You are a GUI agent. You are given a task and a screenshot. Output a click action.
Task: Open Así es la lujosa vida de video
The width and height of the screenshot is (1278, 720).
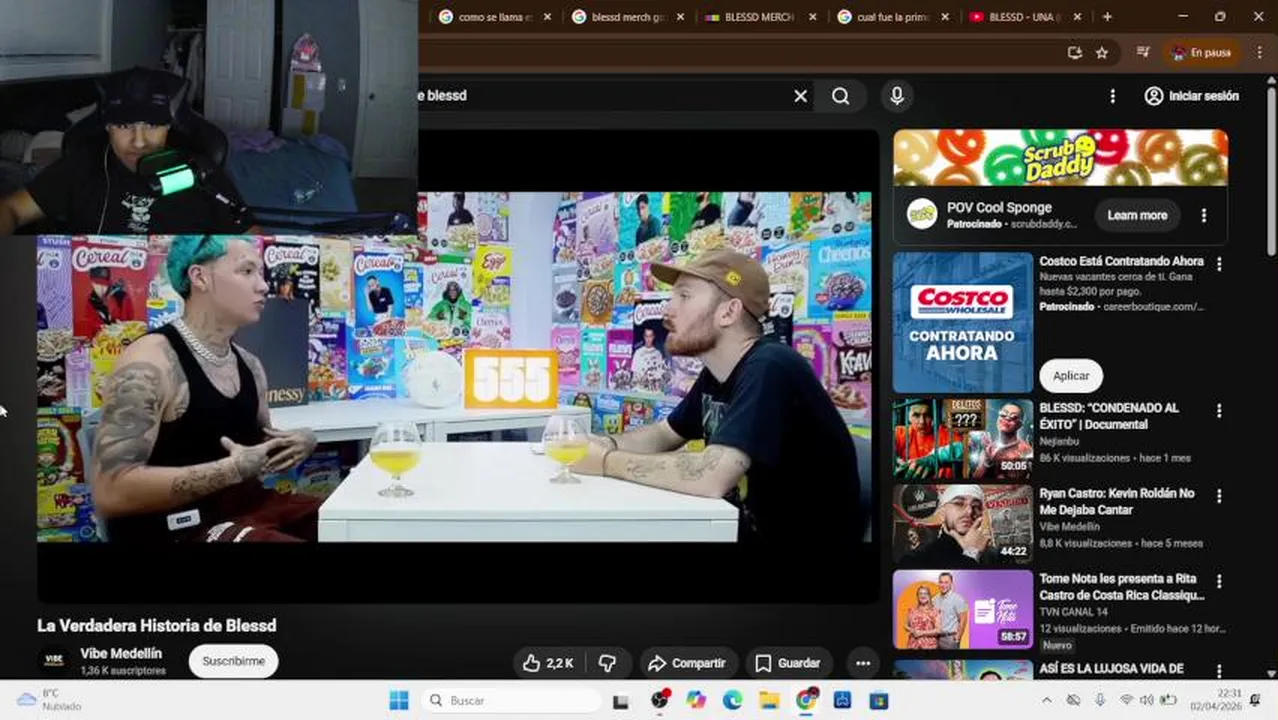tap(1111, 669)
